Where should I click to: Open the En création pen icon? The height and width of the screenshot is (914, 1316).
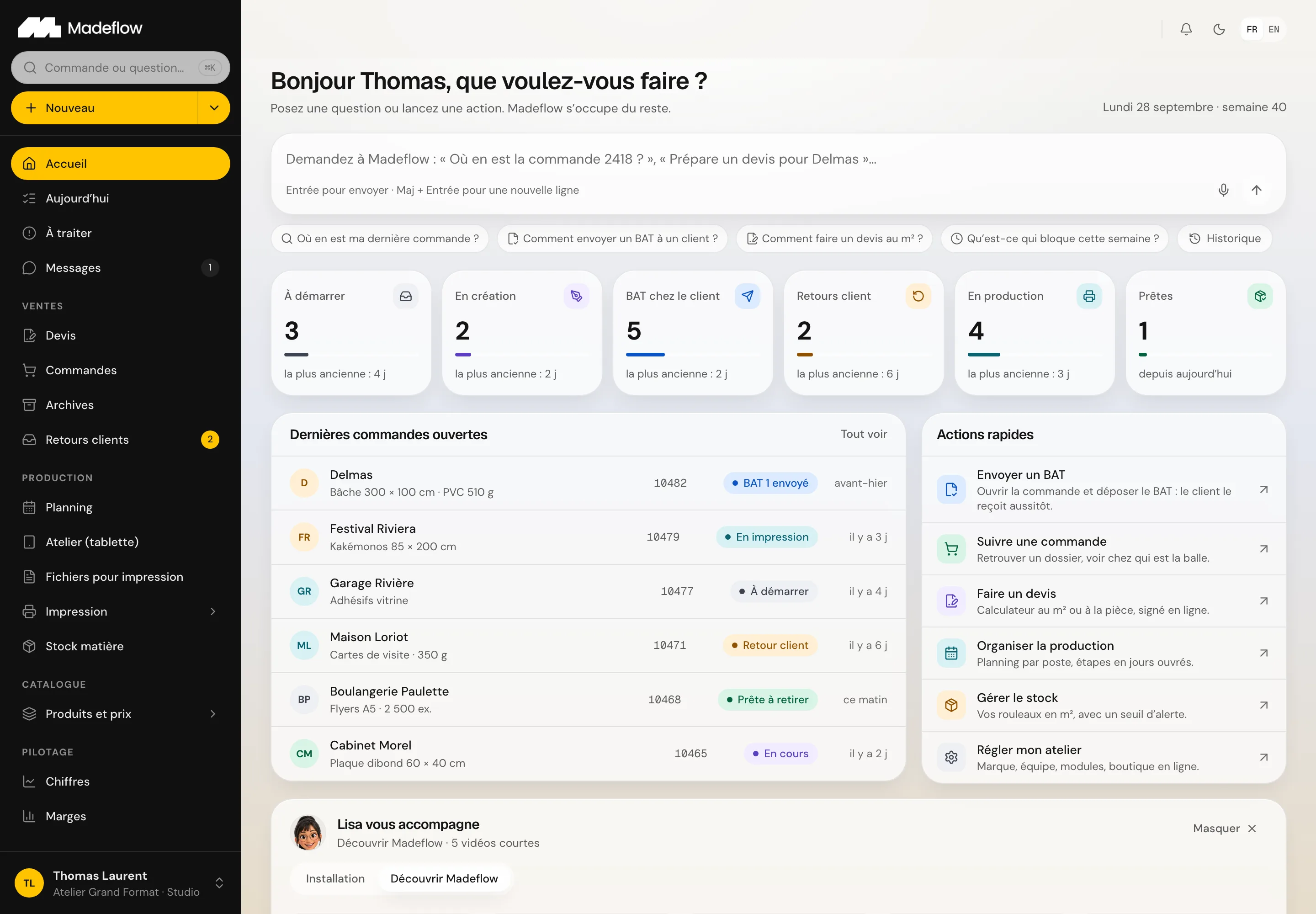(576, 296)
